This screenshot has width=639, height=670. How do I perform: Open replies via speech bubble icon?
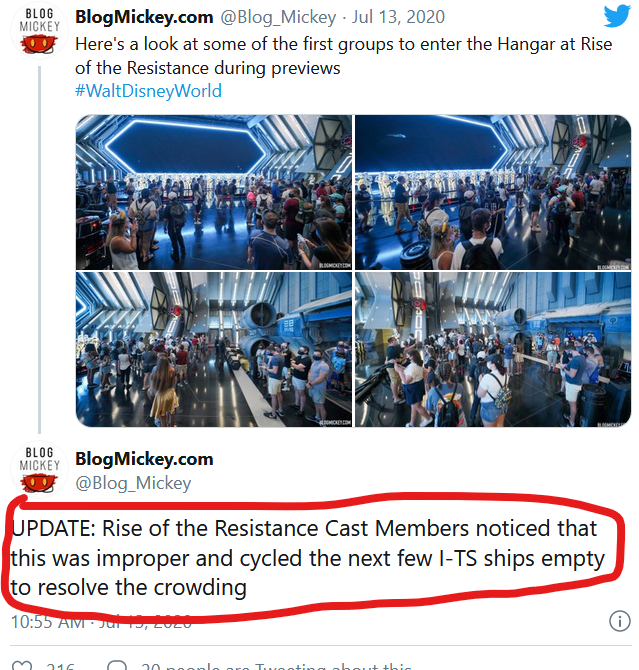pyautogui.click(x=117, y=666)
